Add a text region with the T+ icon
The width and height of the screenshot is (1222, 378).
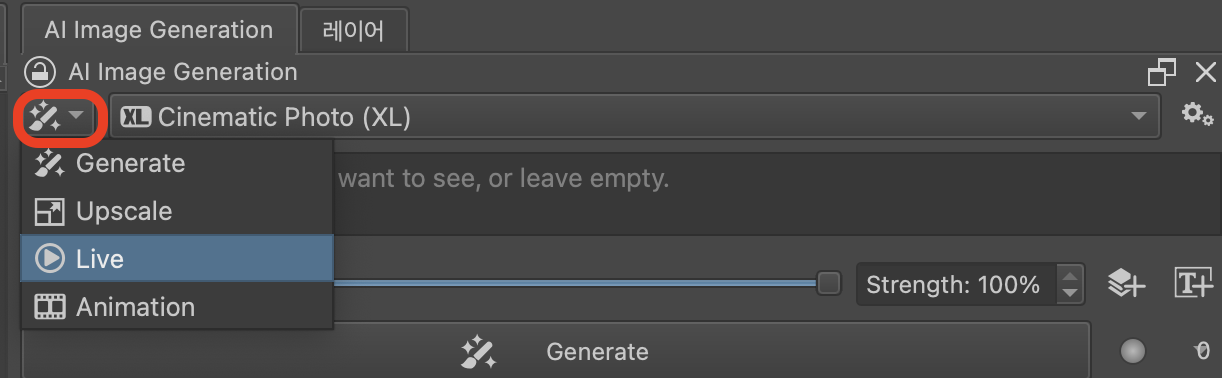click(1192, 284)
